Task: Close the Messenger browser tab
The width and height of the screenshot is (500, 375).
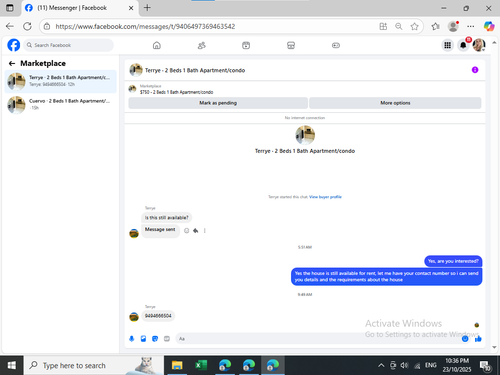Action: [x=131, y=8]
